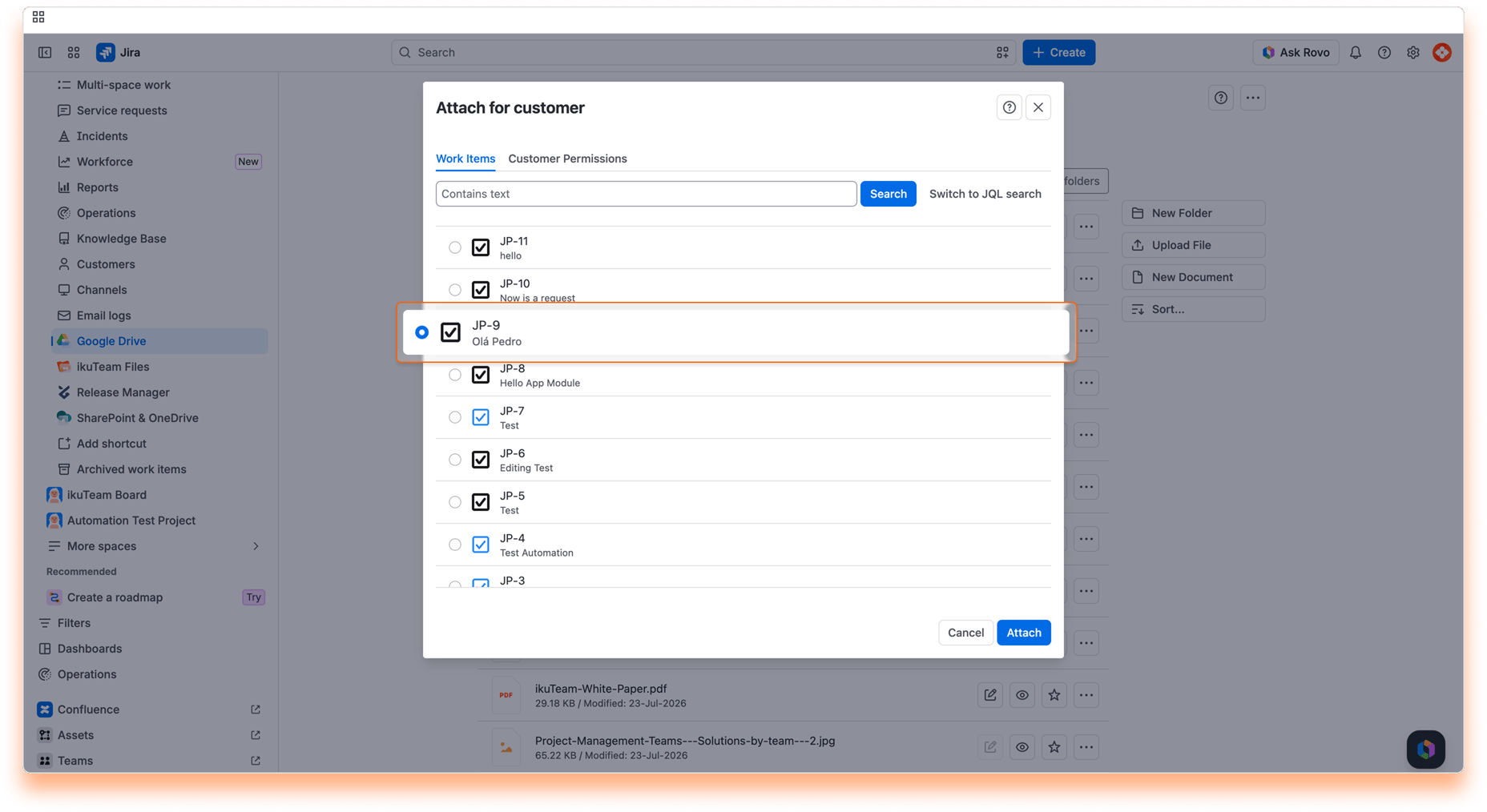Image resolution: width=1487 pixels, height=812 pixels.
Task: Click New Folder button
Action: coord(1193,213)
